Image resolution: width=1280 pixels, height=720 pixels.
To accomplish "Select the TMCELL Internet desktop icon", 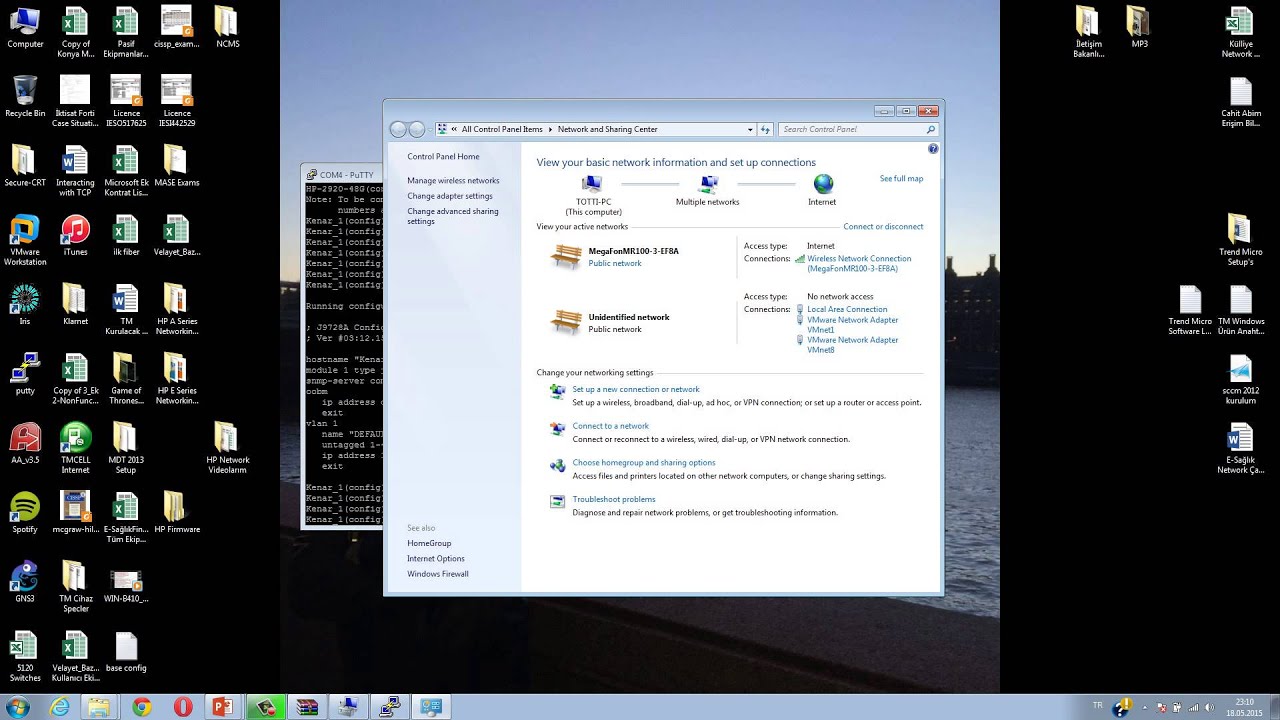I will [x=75, y=449].
